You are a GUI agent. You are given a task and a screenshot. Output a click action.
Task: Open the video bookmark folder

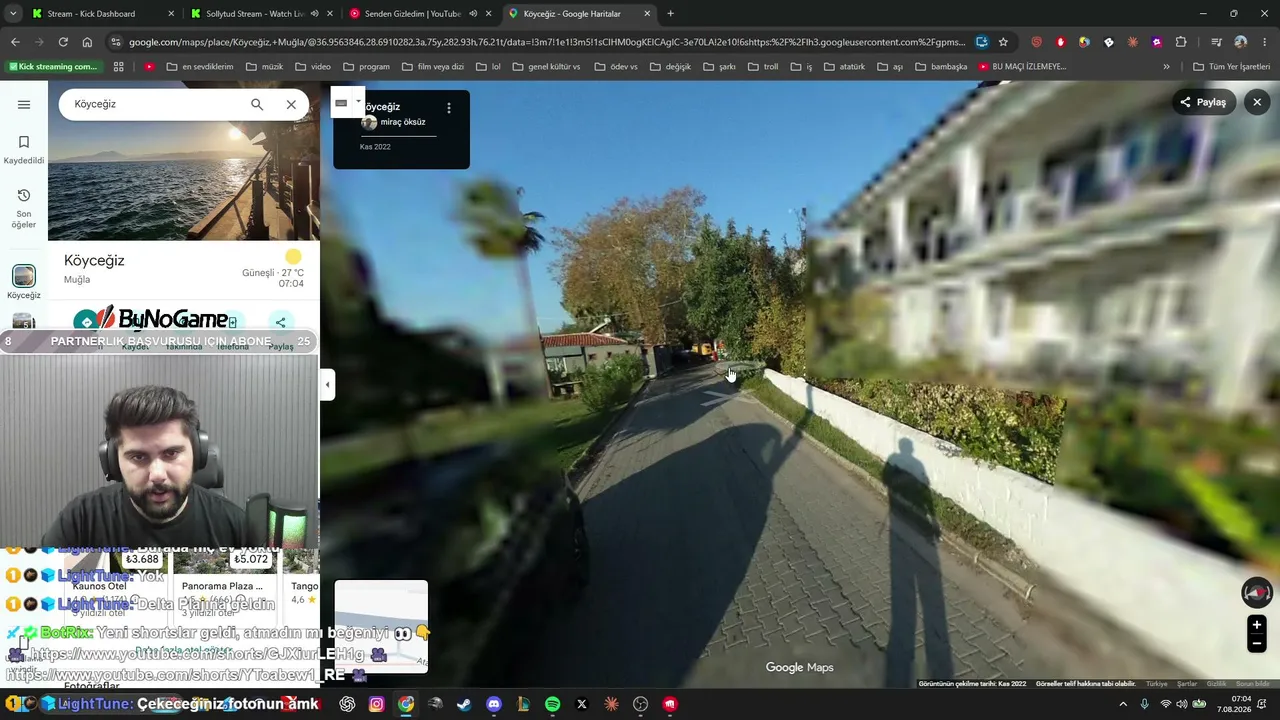312,67
